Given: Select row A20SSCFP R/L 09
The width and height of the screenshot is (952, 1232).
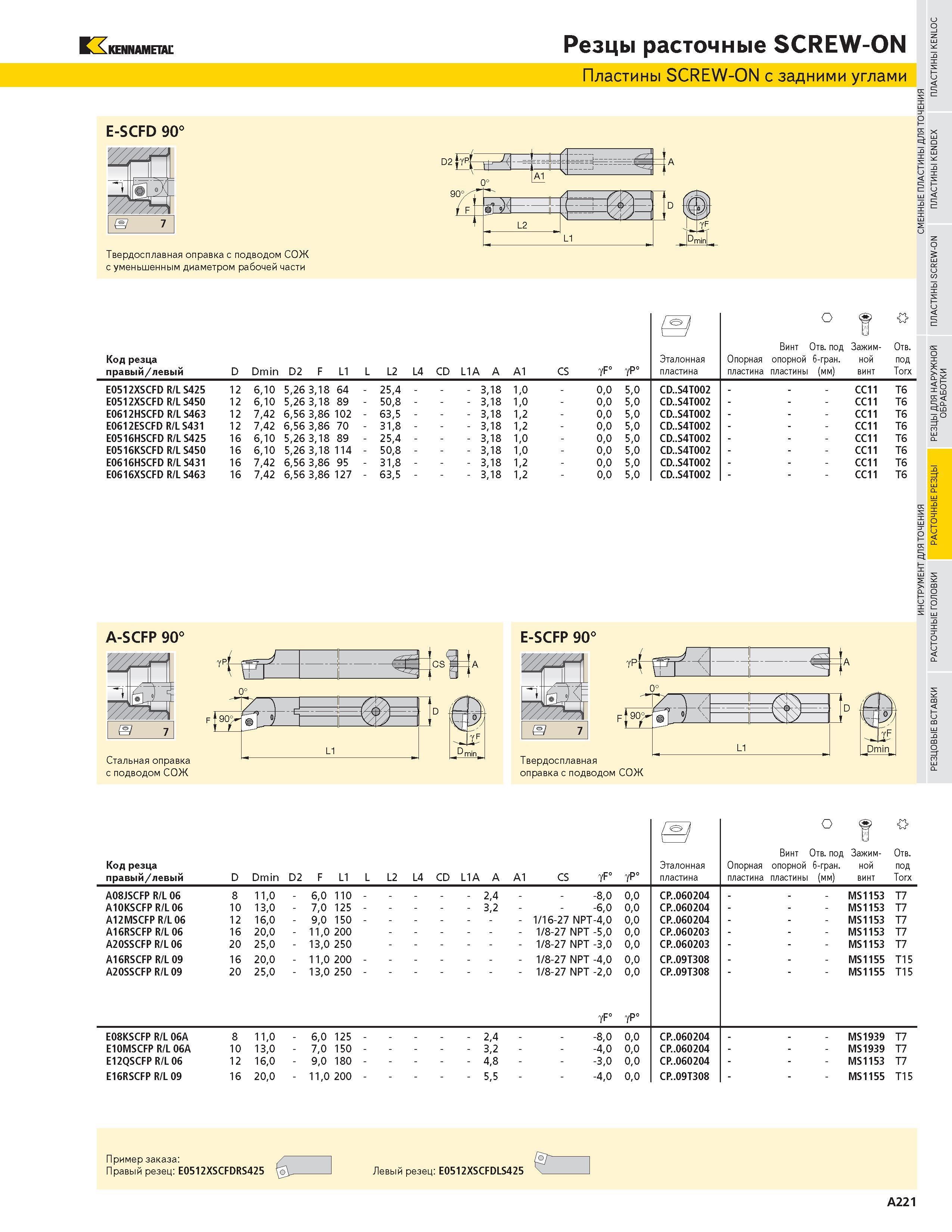Looking at the screenshot, I should (x=507, y=972).
